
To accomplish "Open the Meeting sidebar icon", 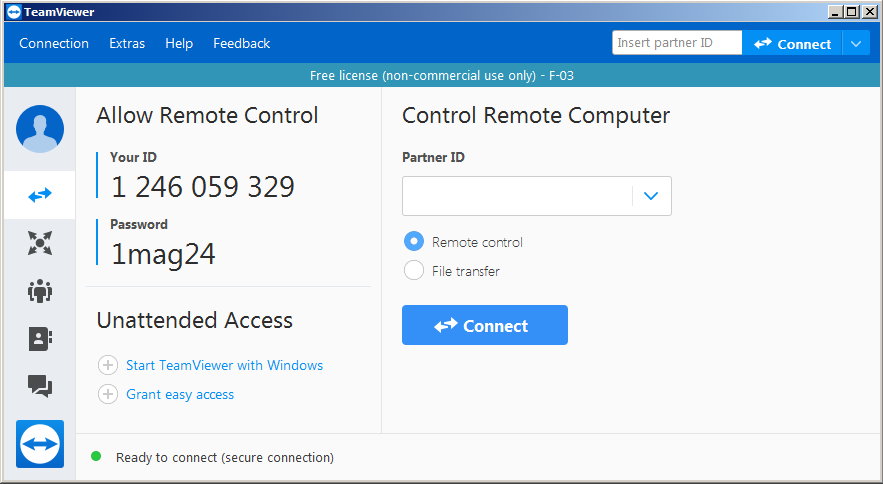I will [x=40, y=291].
